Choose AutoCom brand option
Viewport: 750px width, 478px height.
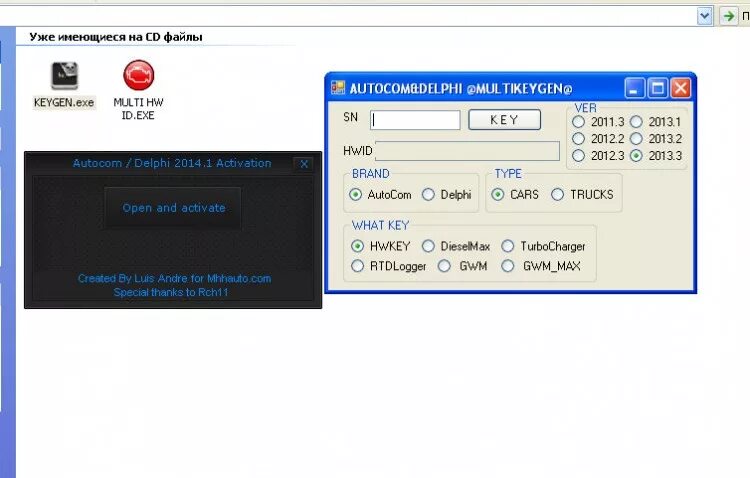point(355,194)
